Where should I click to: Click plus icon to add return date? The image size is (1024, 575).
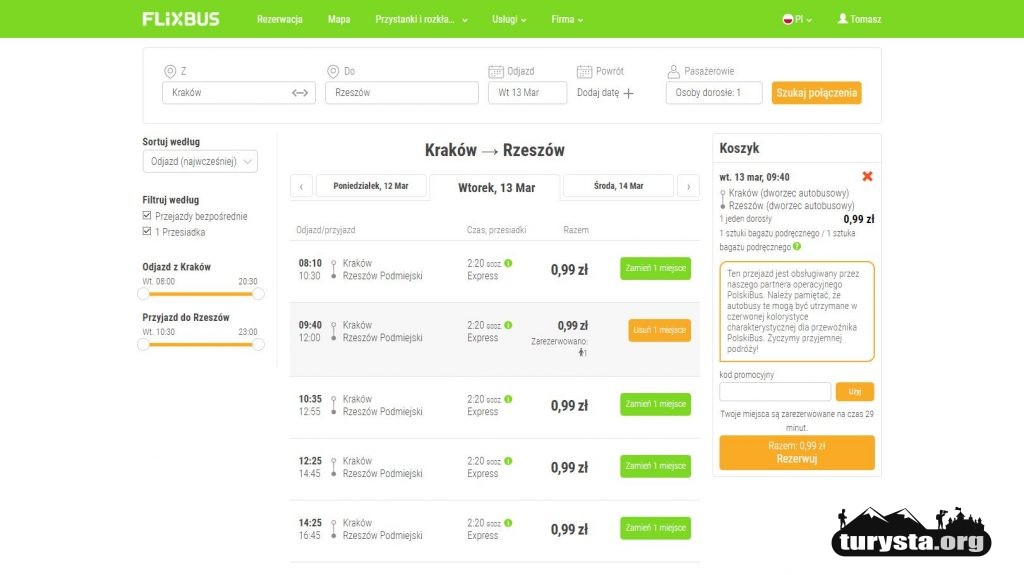[x=628, y=93]
